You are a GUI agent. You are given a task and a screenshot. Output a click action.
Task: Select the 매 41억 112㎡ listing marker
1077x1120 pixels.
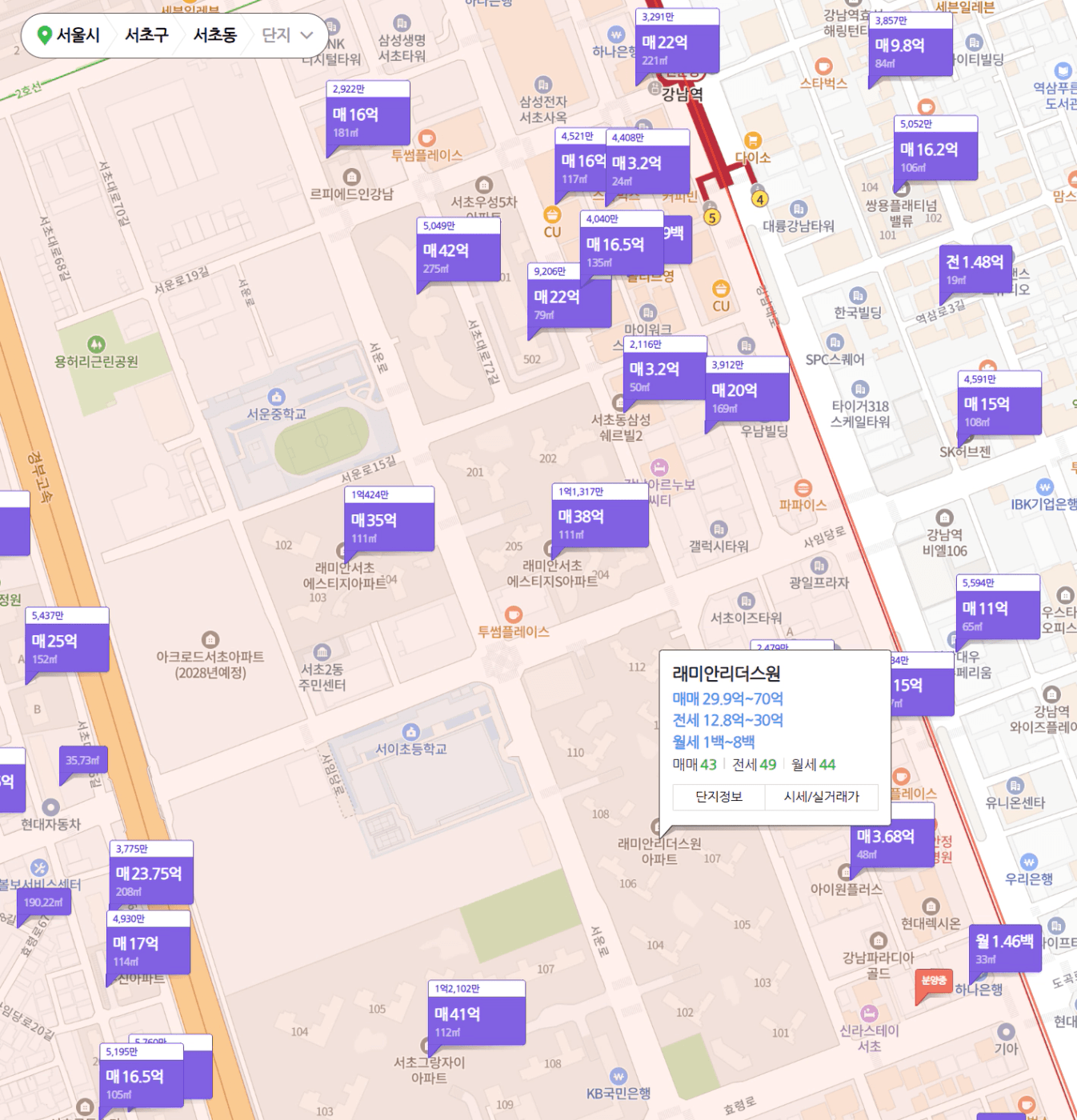pyautogui.click(x=477, y=1013)
